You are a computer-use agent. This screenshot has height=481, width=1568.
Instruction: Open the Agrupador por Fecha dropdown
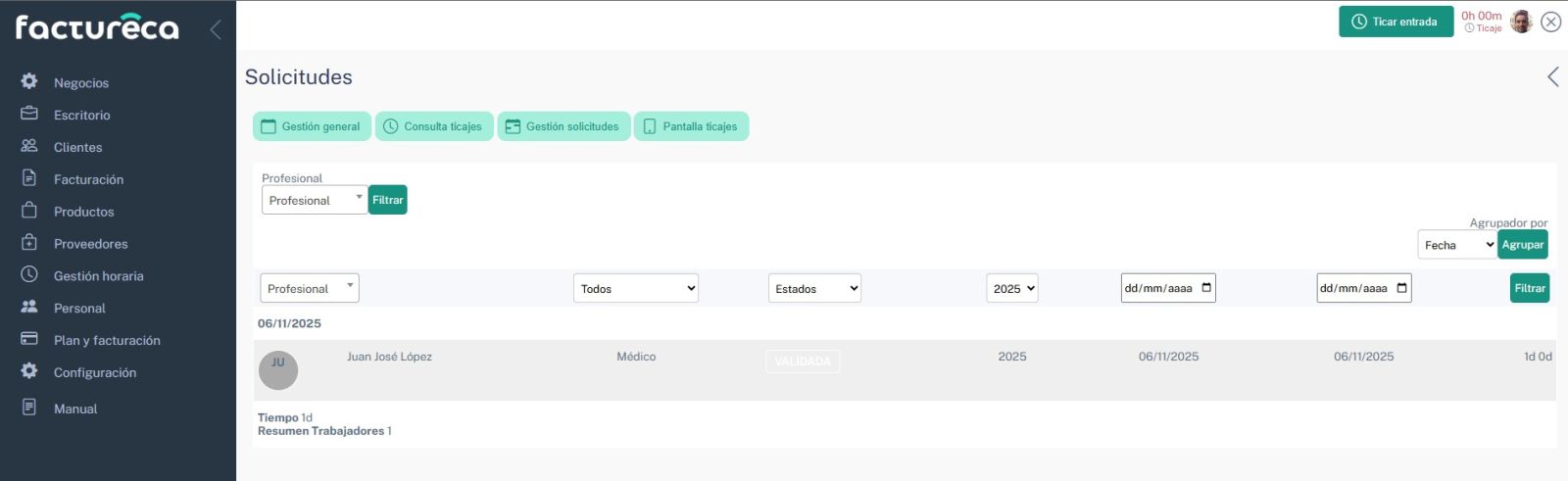coord(1457,245)
